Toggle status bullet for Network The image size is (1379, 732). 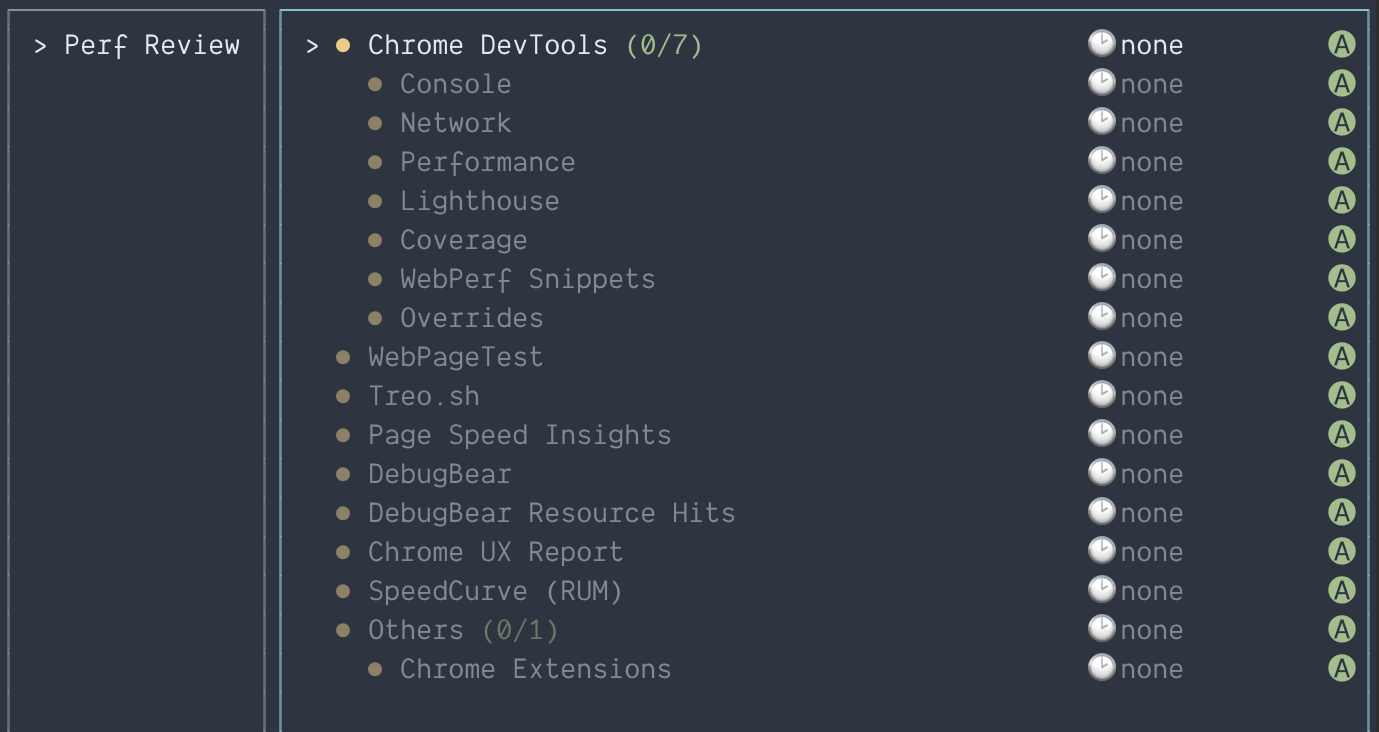375,123
